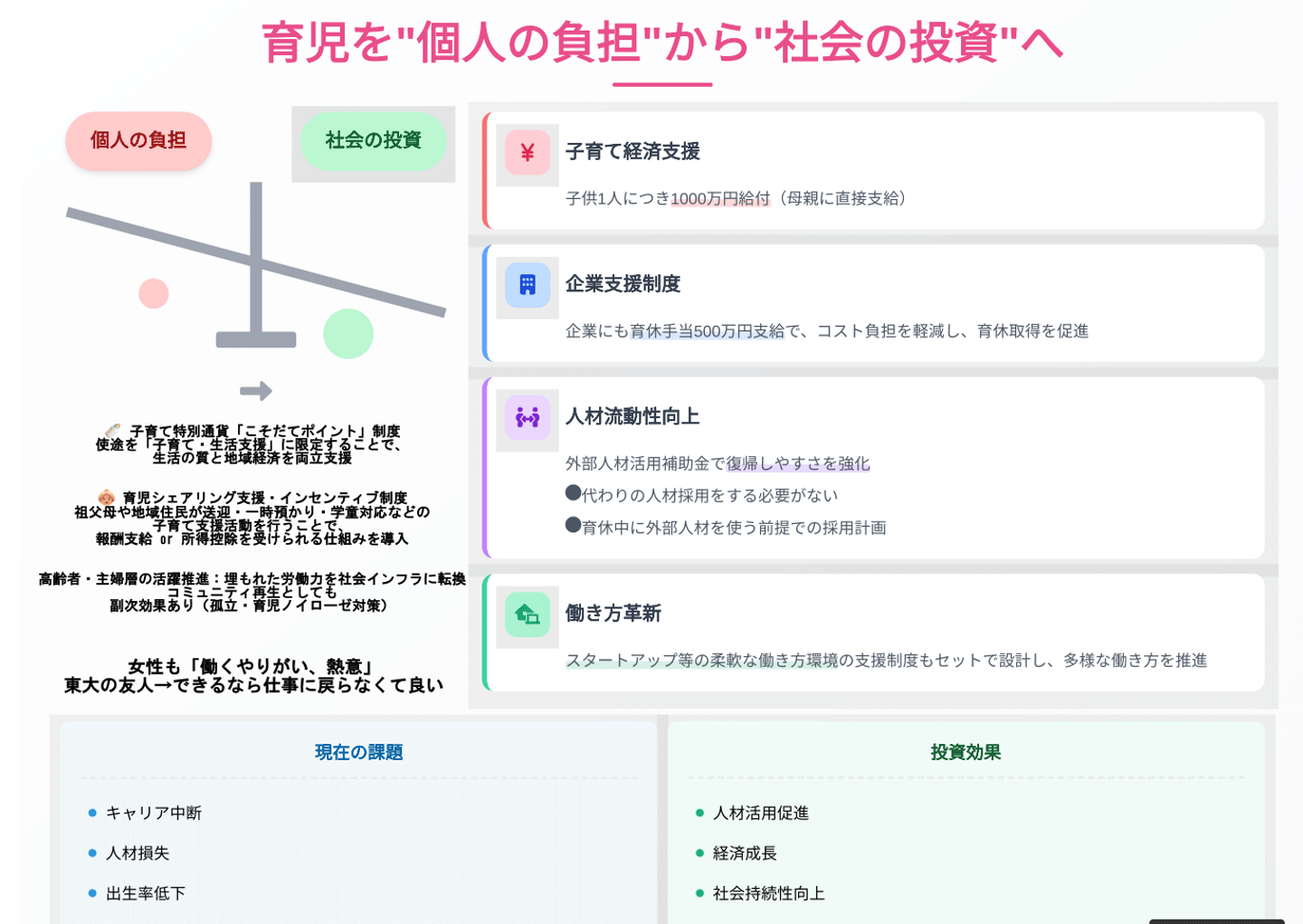The image size is (1303, 924).
Task: Click the emoji before 子育て特別通貨 text
Action: coord(113,431)
